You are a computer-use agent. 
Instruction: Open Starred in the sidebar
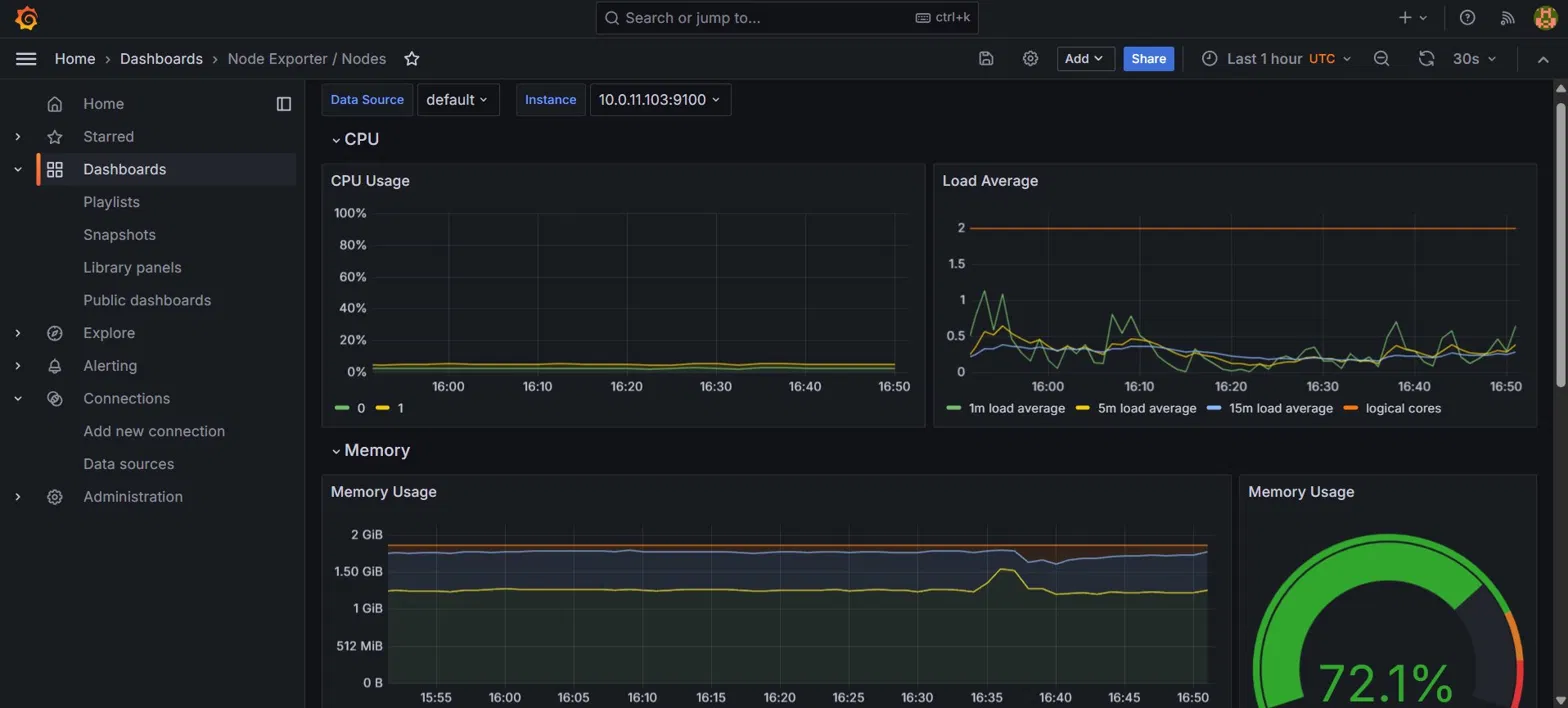click(x=108, y=137)
